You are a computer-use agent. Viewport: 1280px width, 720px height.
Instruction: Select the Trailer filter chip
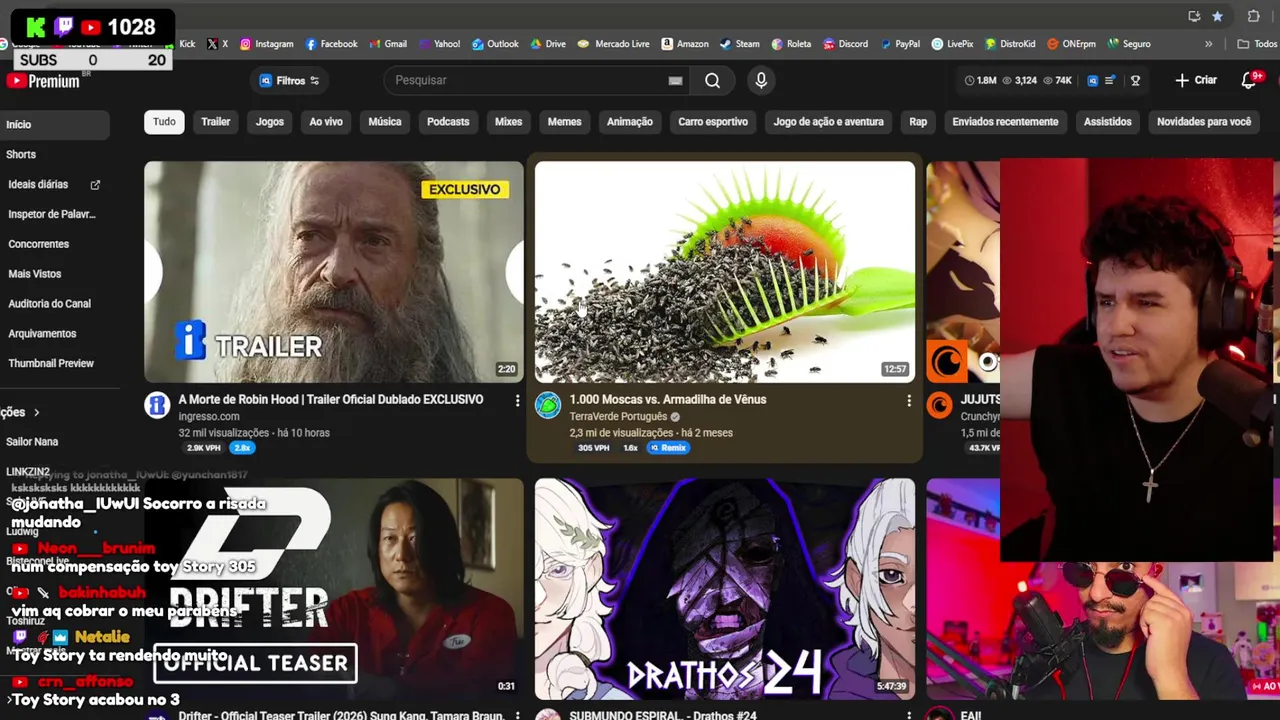[x=215, y=122]
